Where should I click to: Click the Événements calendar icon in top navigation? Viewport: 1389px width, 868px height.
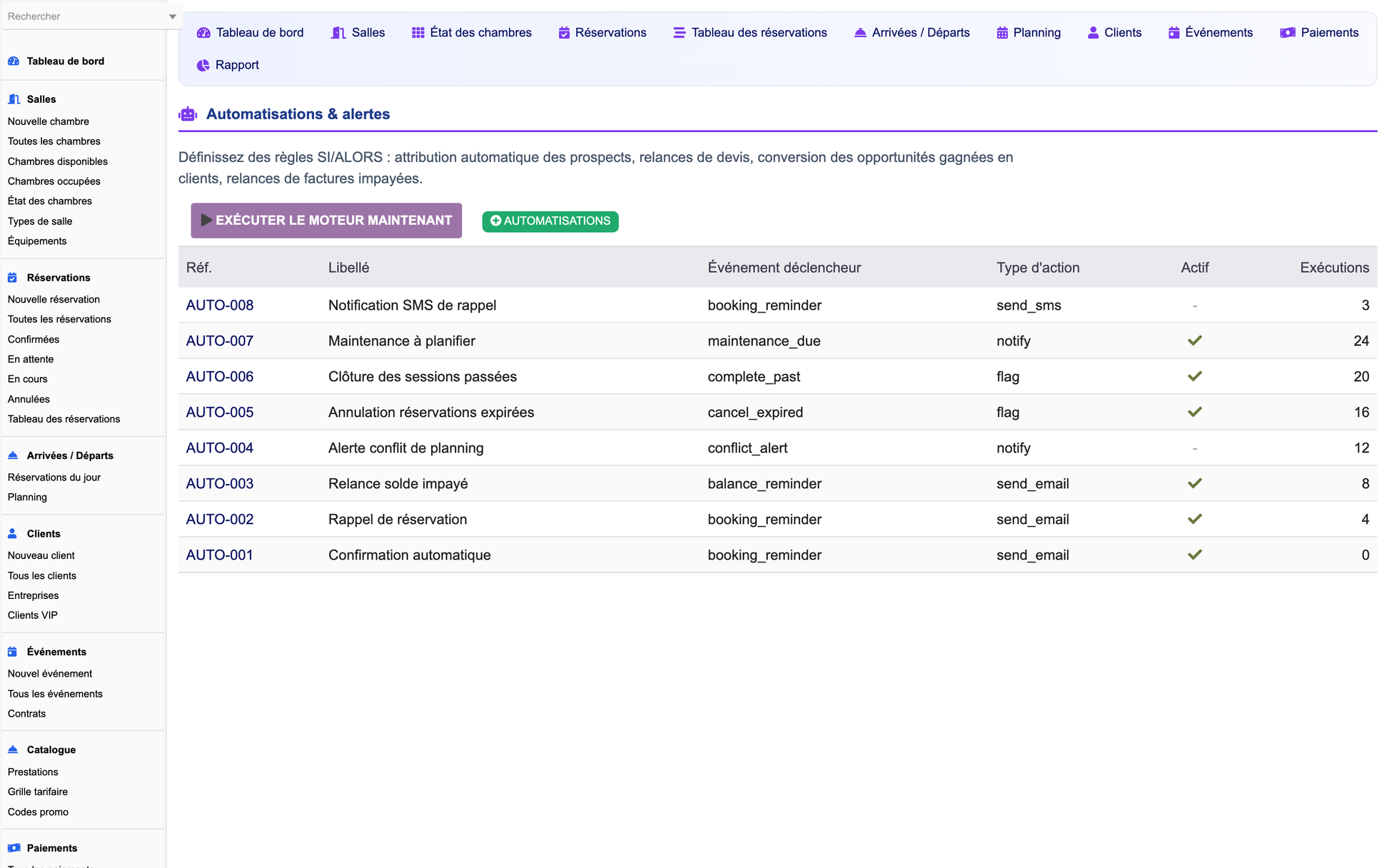click(x=1173, y=33)
